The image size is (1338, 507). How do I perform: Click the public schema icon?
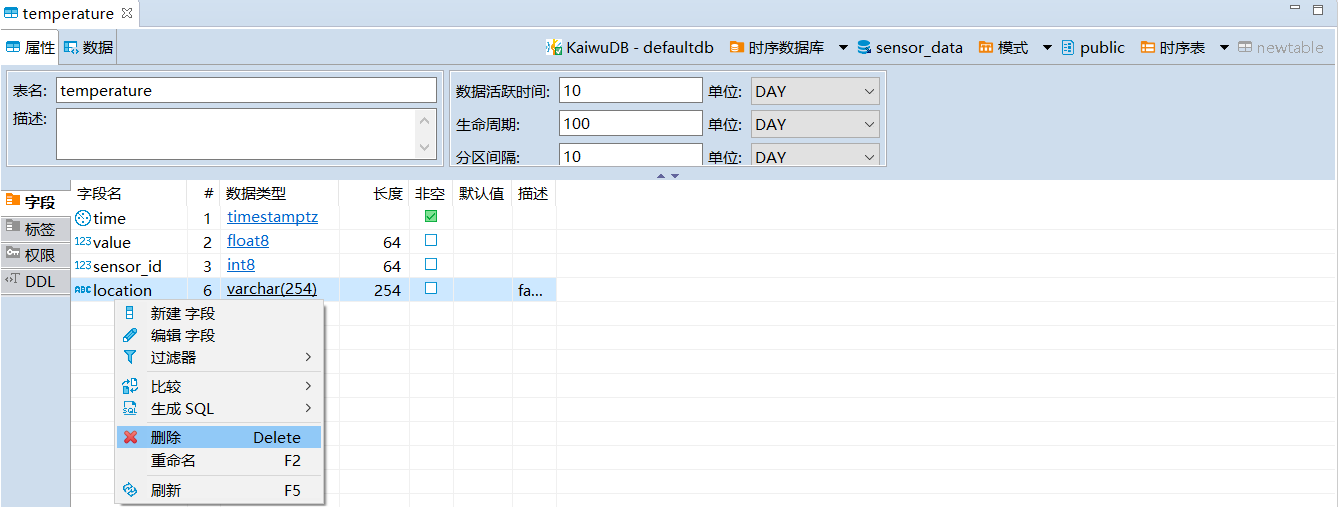point(1068,47)
